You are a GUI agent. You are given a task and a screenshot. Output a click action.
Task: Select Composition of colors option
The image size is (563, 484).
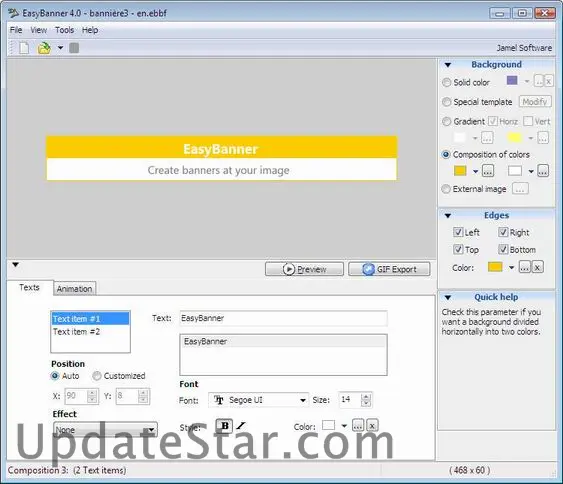446,154
